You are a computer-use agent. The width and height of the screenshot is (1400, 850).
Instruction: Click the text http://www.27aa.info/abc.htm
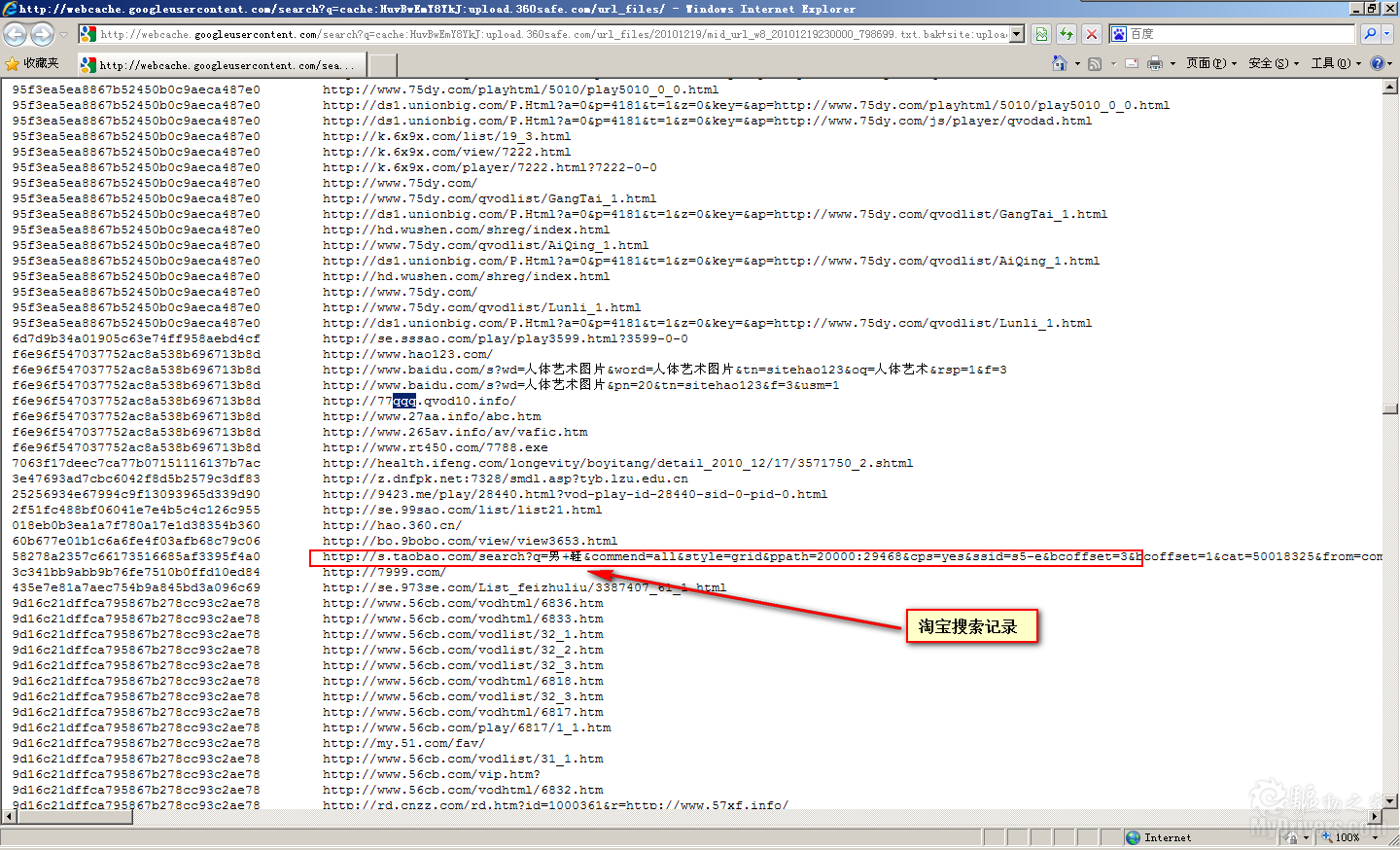pyautogui.click(x=432, y=416)
